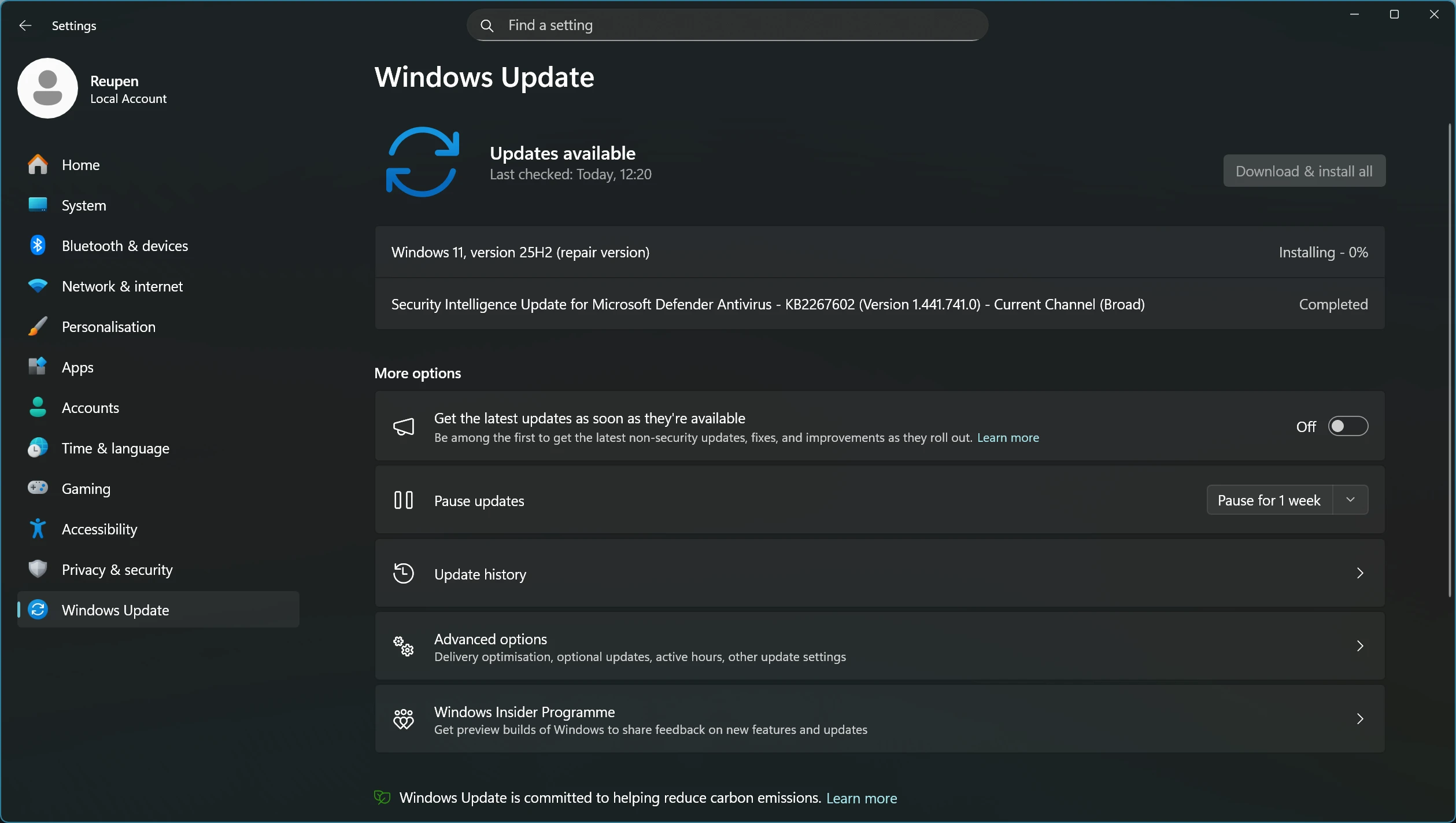The height and width of the screenshot is (823, 1456).
Task: Open the System settings icon
Action: pyautogui.click(x=36, y=205)
